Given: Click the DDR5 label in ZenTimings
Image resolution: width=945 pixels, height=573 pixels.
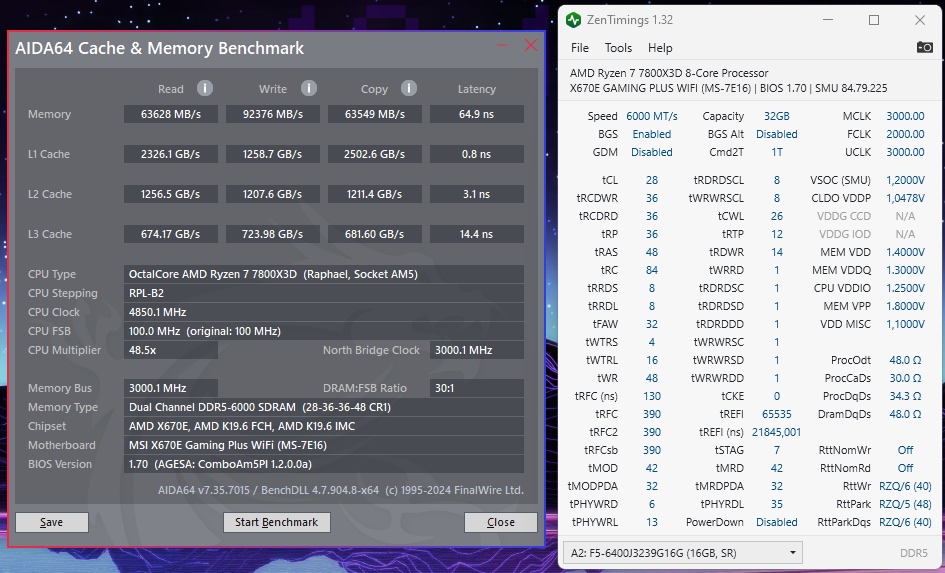Looking at the screenshot, I should tap(913, 553).
